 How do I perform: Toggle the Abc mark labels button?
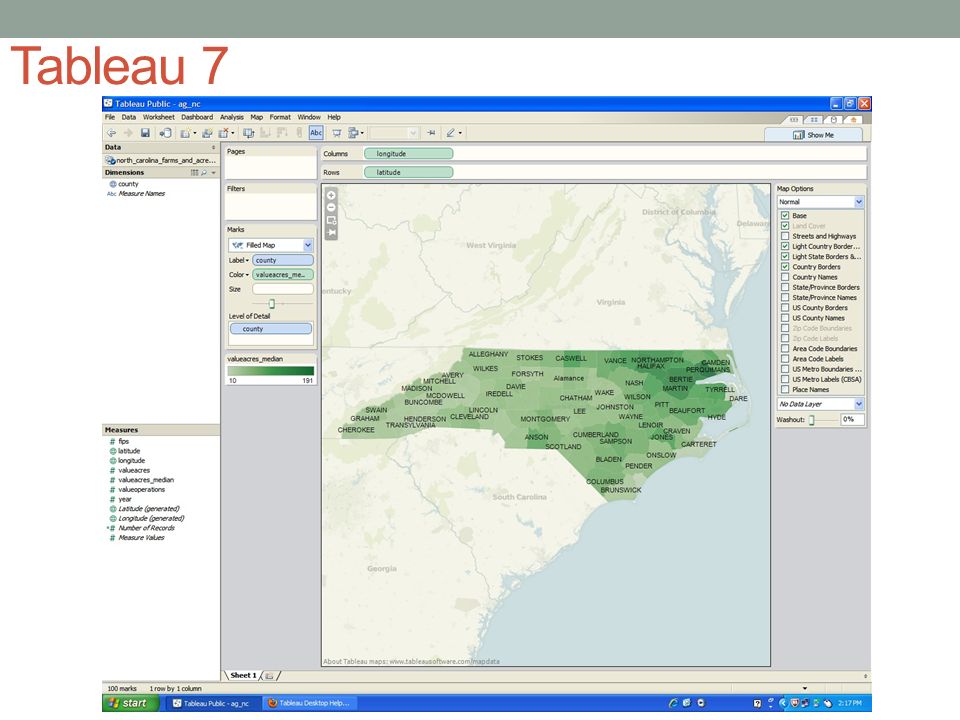[316, 133]
